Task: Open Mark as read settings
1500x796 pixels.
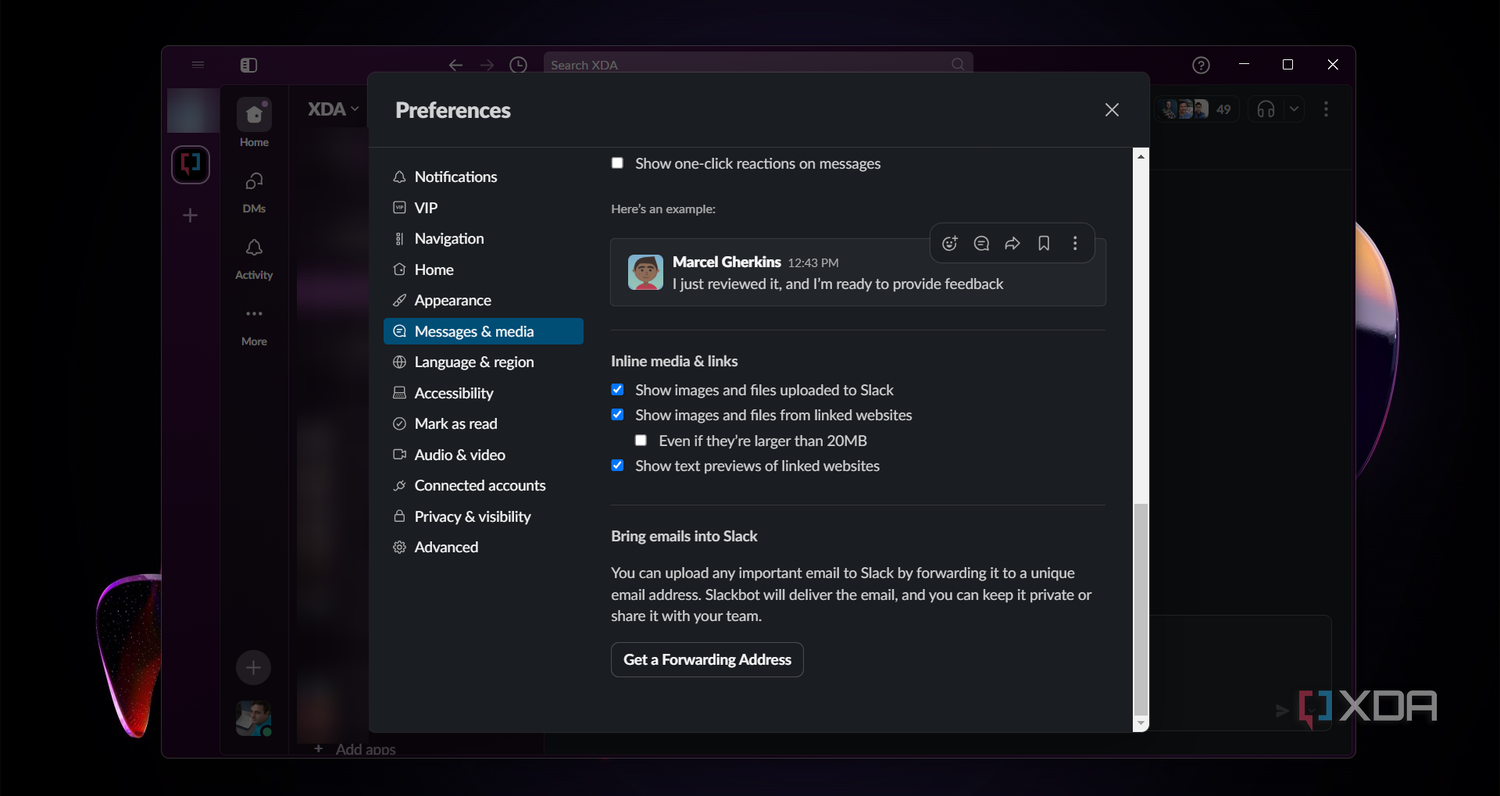Action: click(483, 424)
